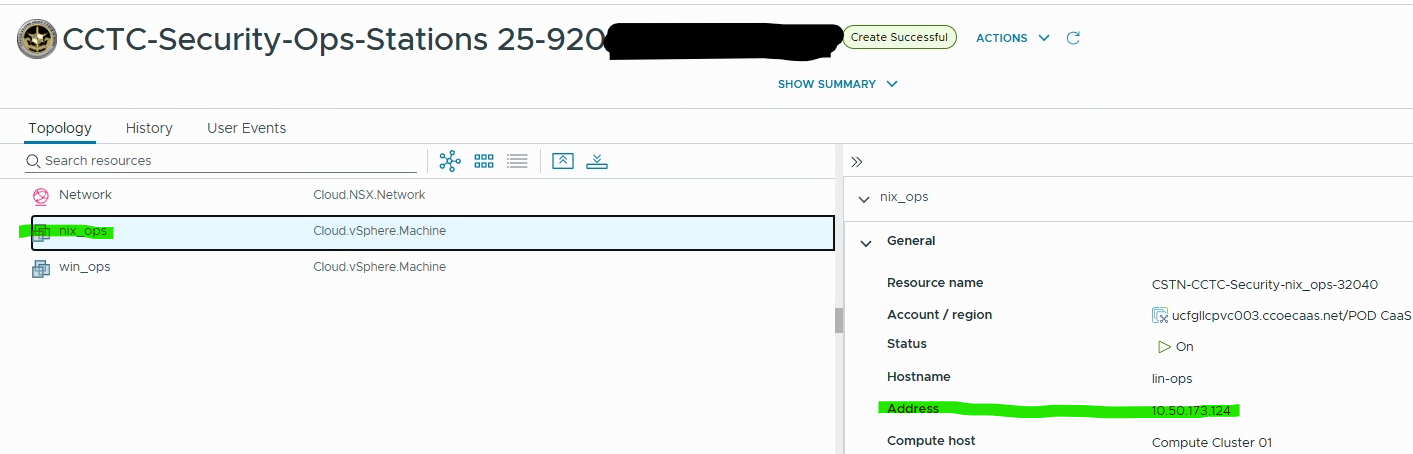1413x454 pixels.
Task: Click the lin-ops hostname value
Action: [x=1172, y=379]
